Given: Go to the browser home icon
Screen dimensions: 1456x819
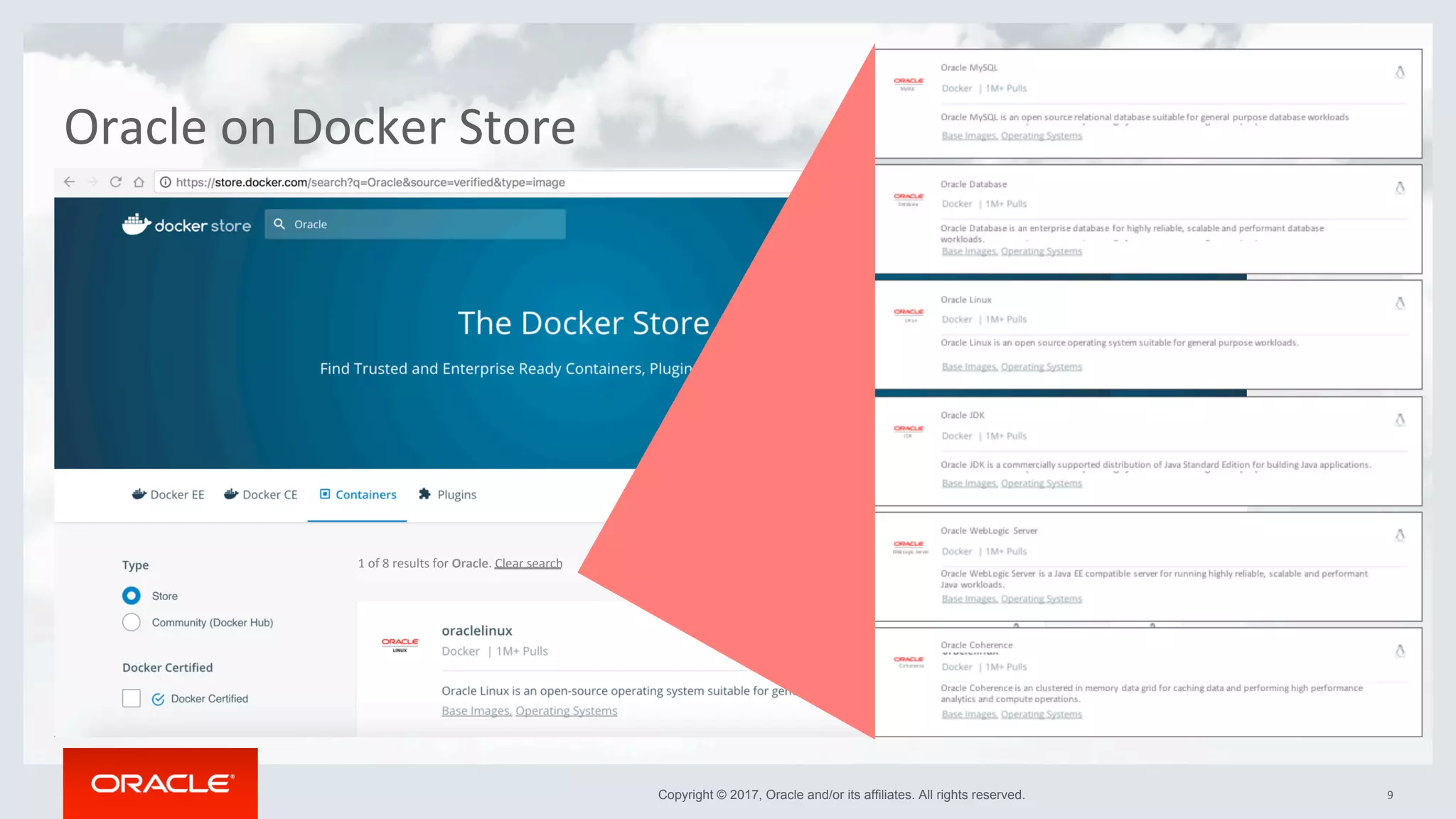Looking at the screenshot, I should (139, 182).
